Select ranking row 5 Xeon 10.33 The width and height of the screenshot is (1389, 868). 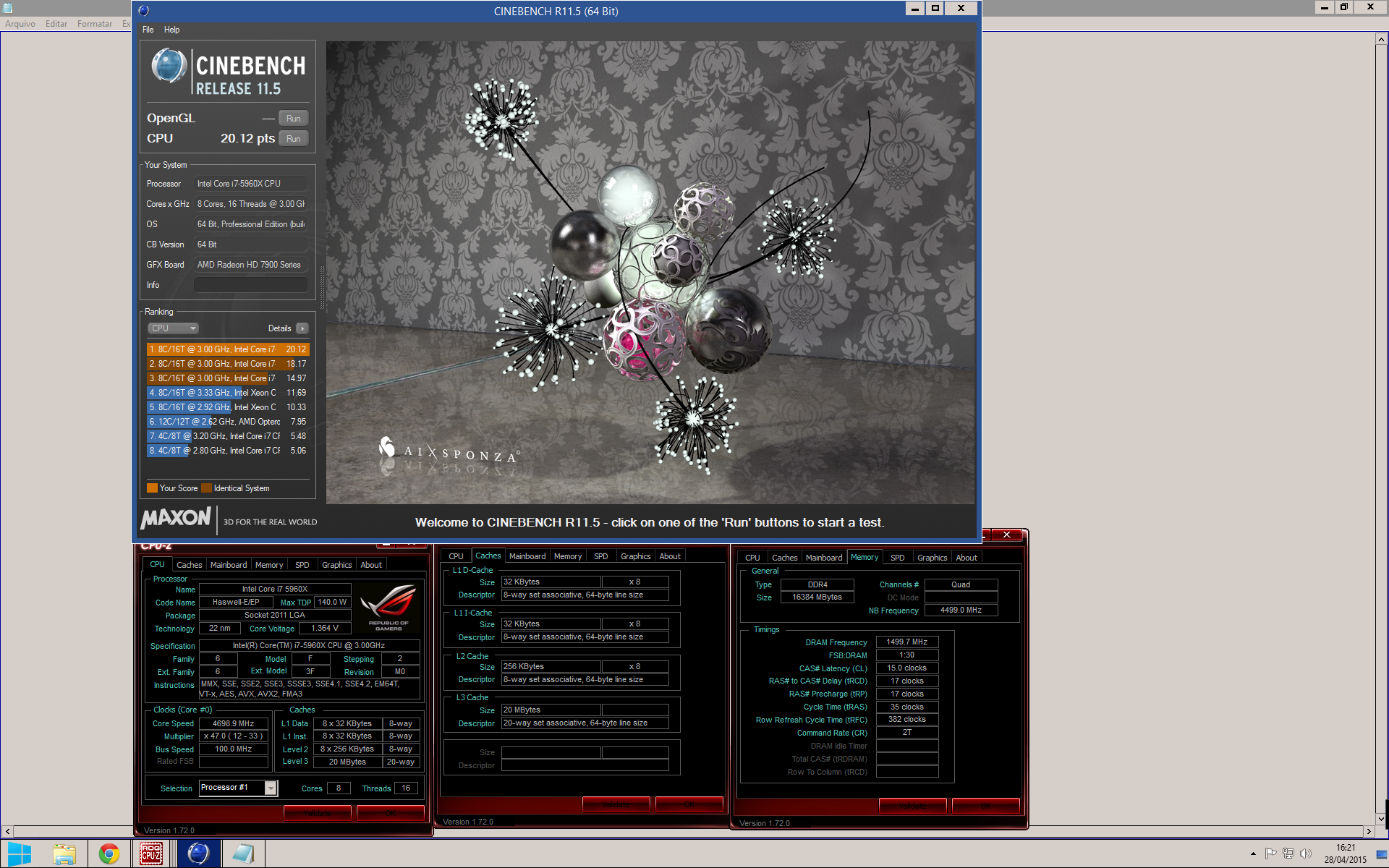228,407
